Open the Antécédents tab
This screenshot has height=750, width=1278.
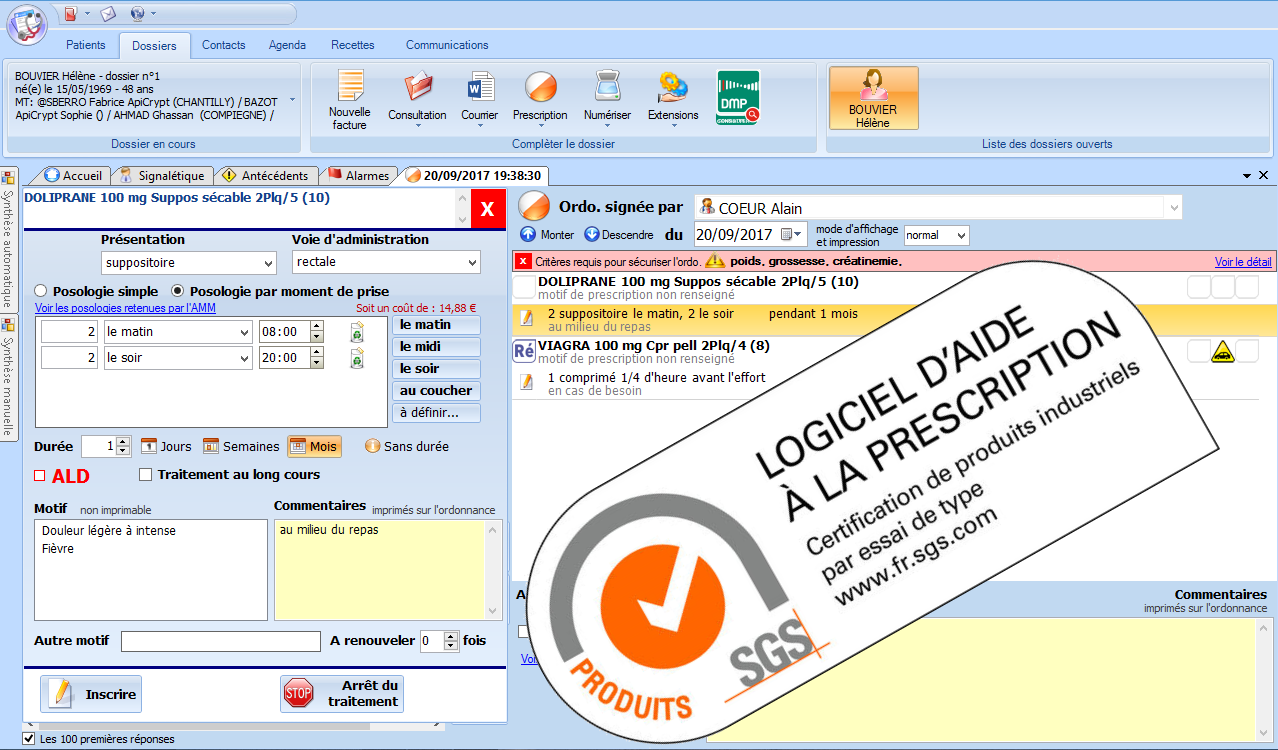coord(267,175)
